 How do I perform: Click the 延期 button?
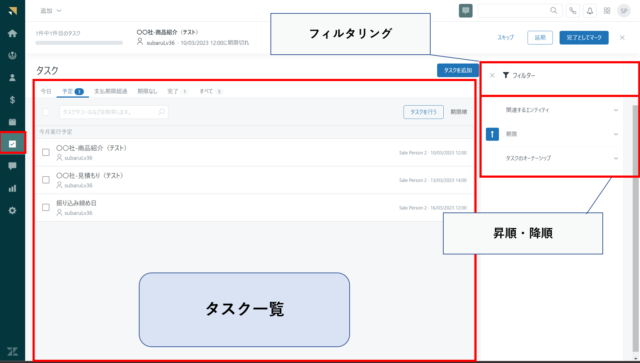[x=540, y=38]
